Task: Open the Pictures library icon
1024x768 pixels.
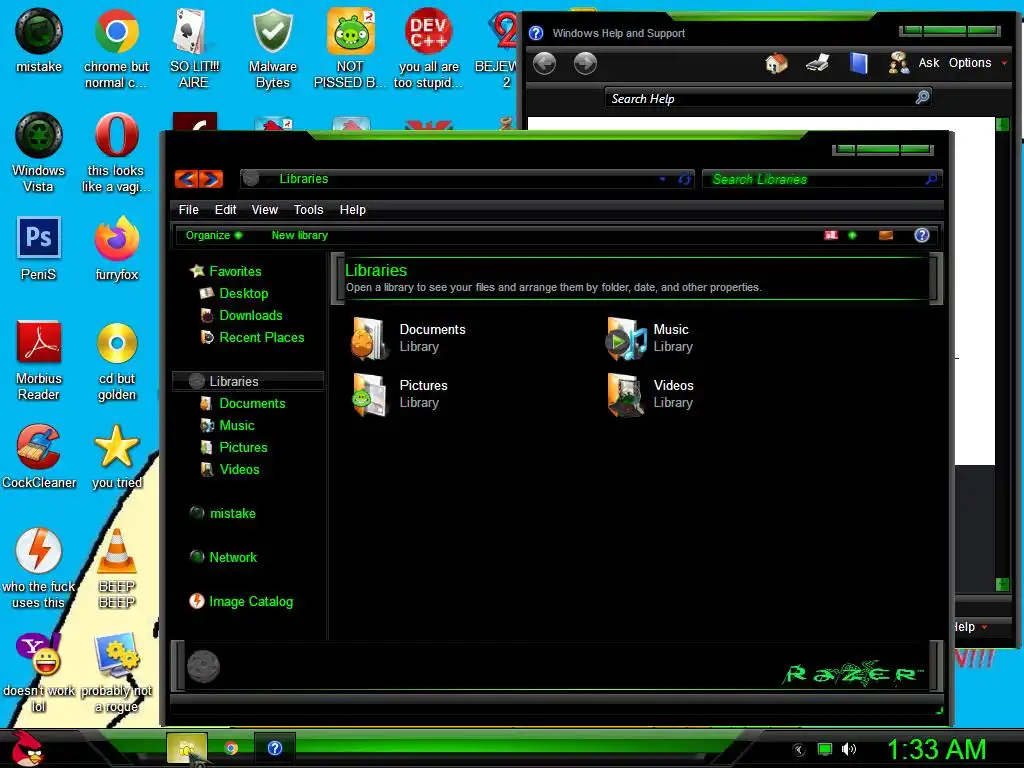Action: pos(370,394)
